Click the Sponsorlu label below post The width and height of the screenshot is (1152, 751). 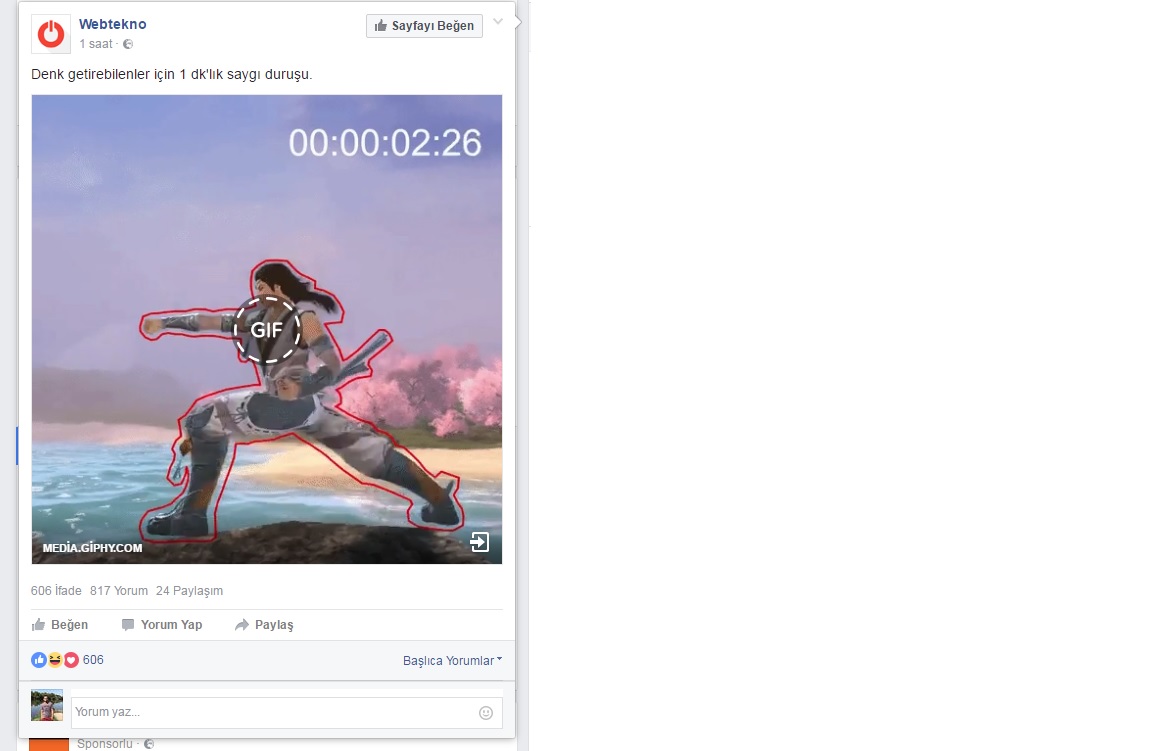point(105,744)
